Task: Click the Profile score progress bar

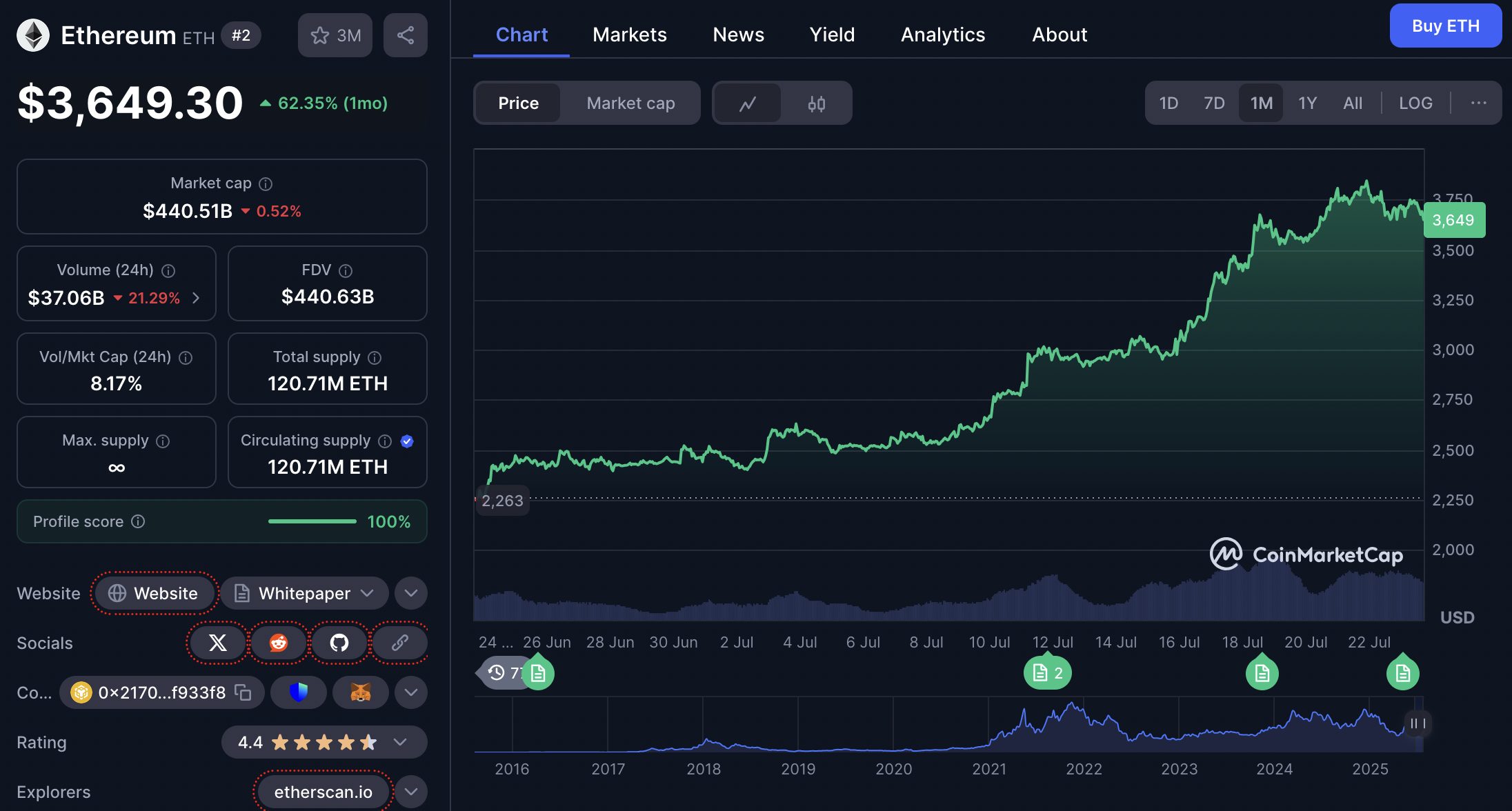Action: 312,521
